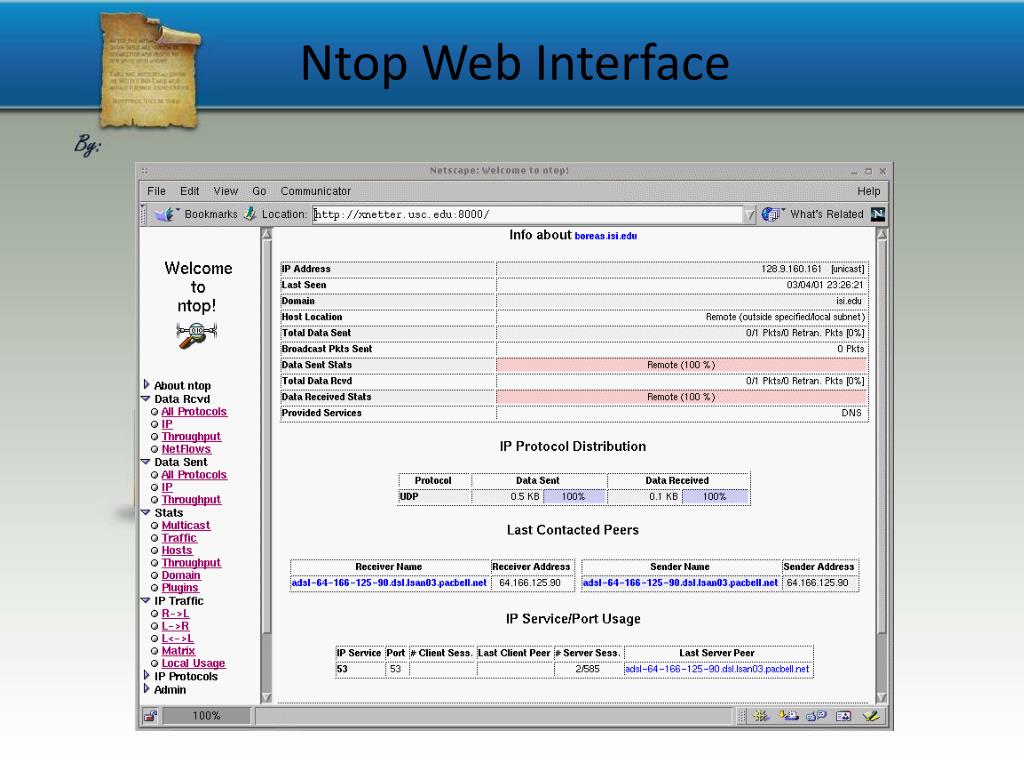Open the Matrix link under IP Traffic
The image size is (1024, 768).
click(x=178, y=651)
